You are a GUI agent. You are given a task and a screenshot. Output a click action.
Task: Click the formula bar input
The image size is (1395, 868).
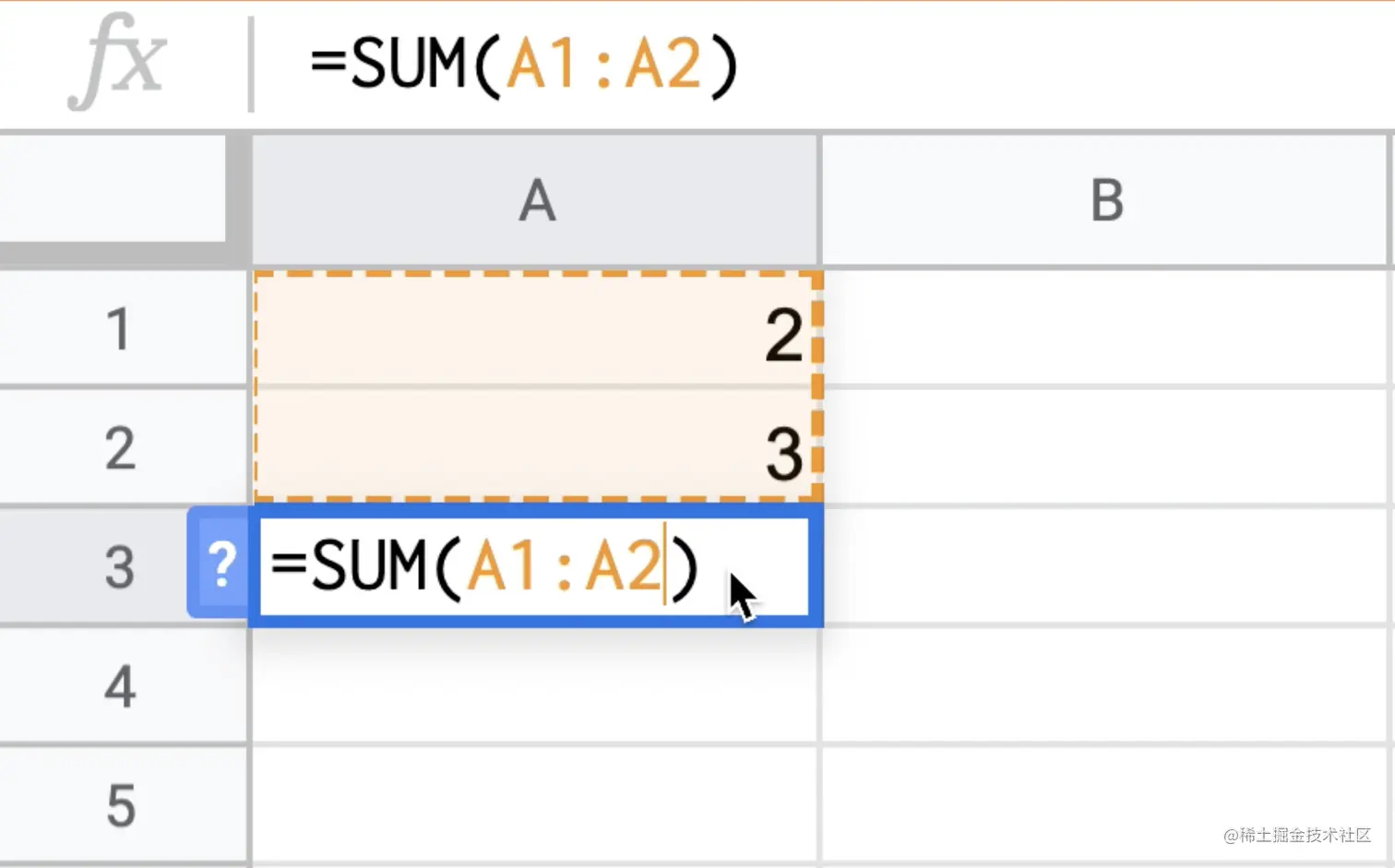(821, 65)
